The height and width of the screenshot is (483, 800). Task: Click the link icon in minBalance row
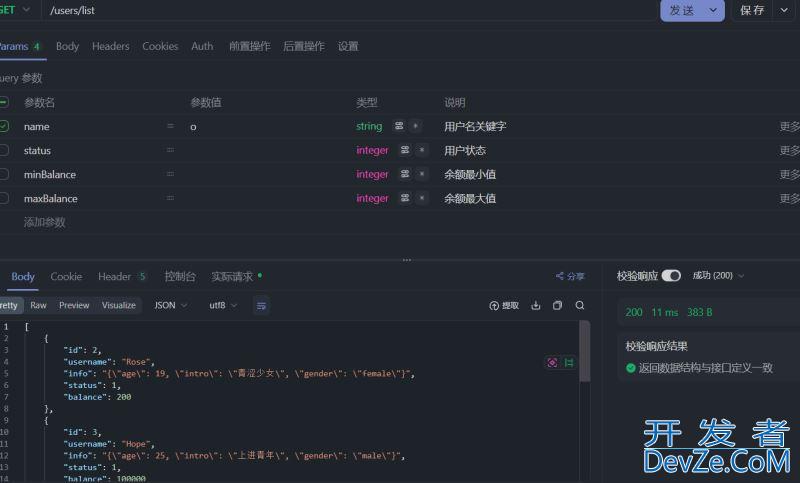tap(405, 173)
